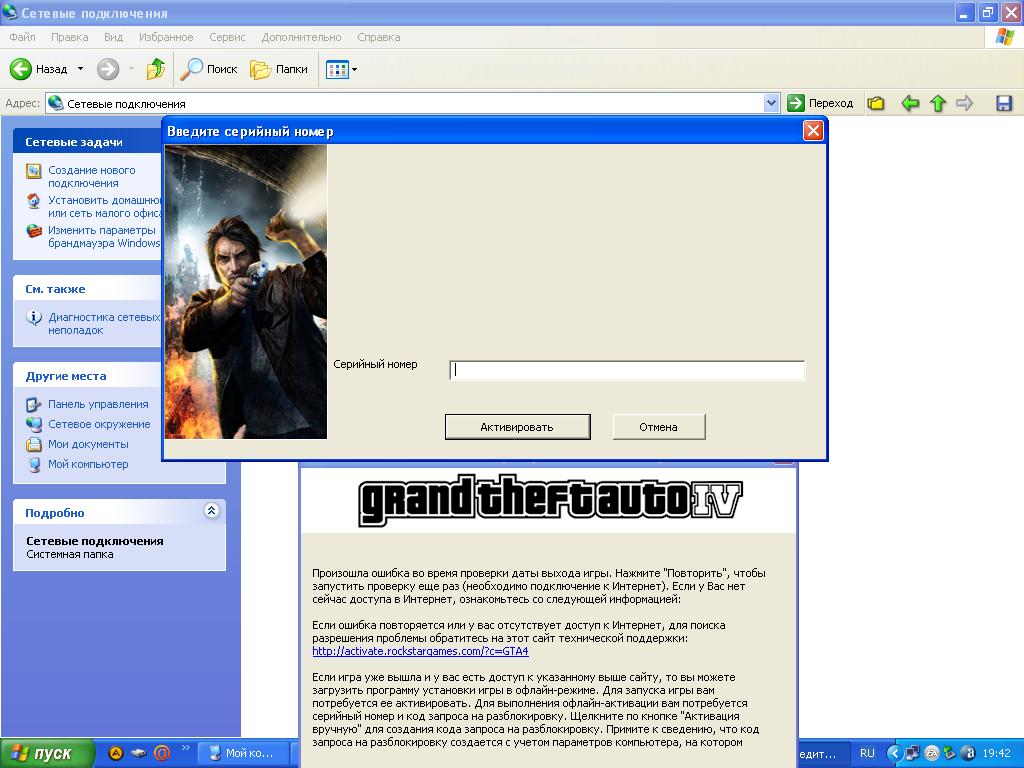Image resolution: width=1024 pixels, height=768 pixels.
Task: Open the Back button history dropdown arrow
Action: coord(80,69)
